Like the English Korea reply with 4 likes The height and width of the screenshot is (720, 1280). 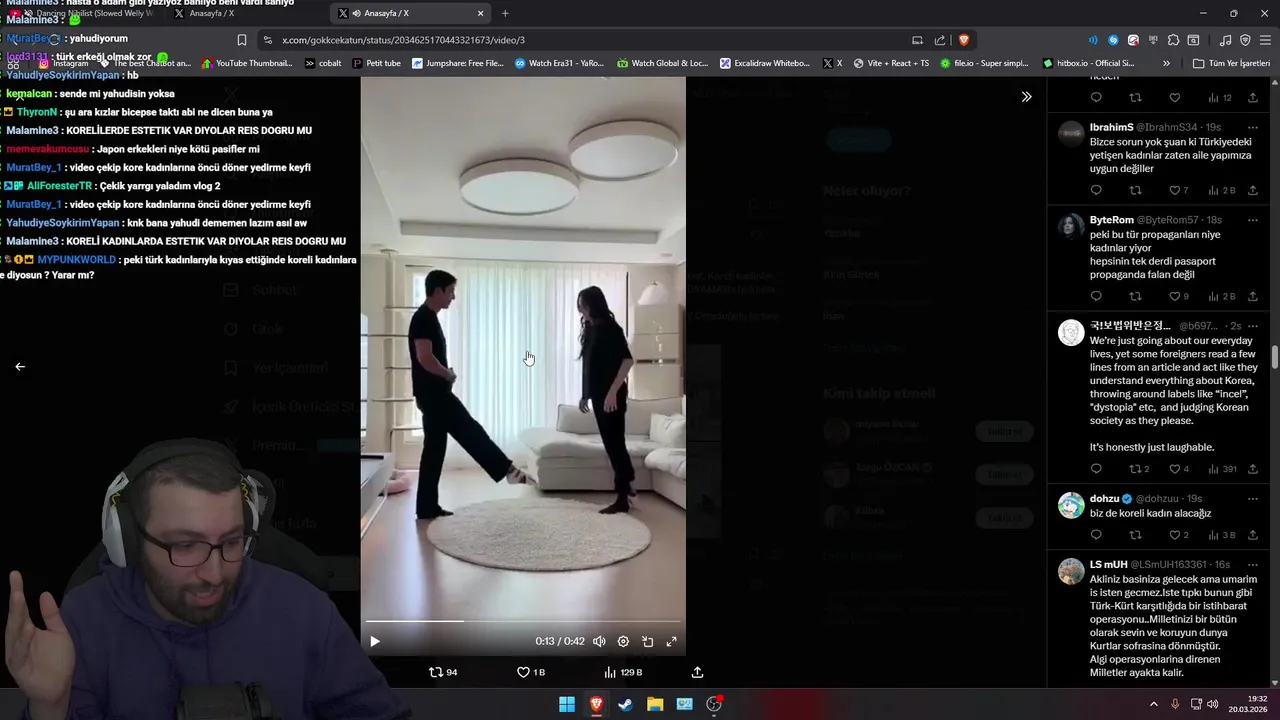(1179, 469)
